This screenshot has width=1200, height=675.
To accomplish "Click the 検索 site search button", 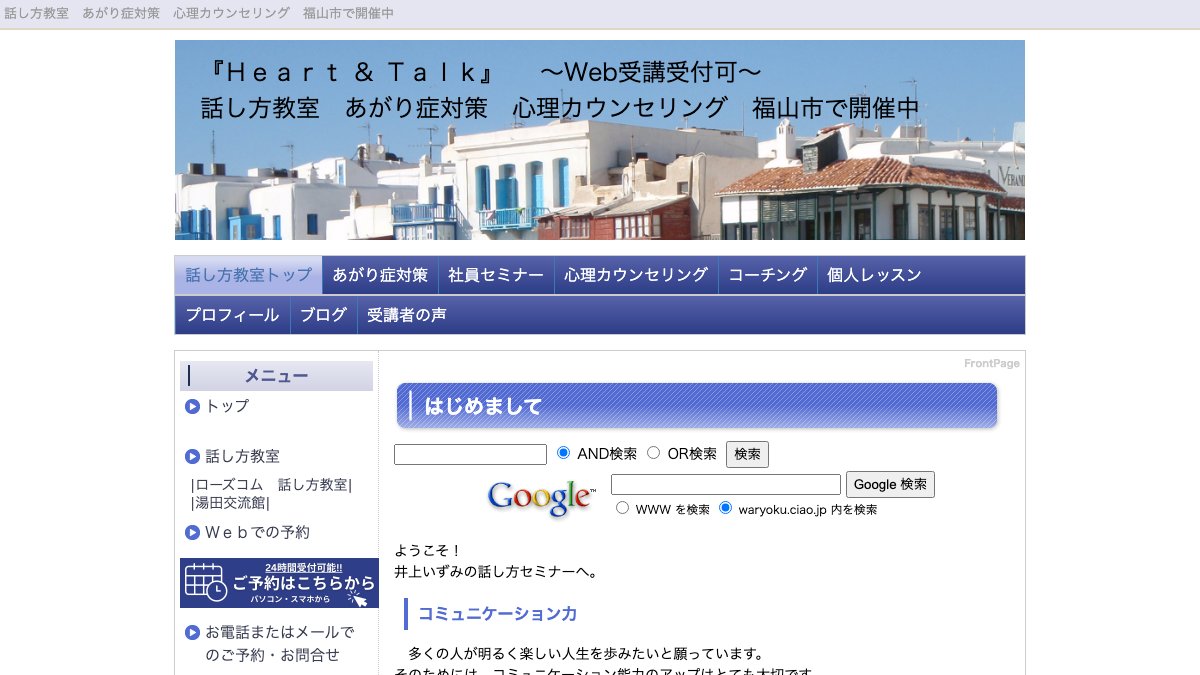I will pyautogui.click(x=747, y=454).
